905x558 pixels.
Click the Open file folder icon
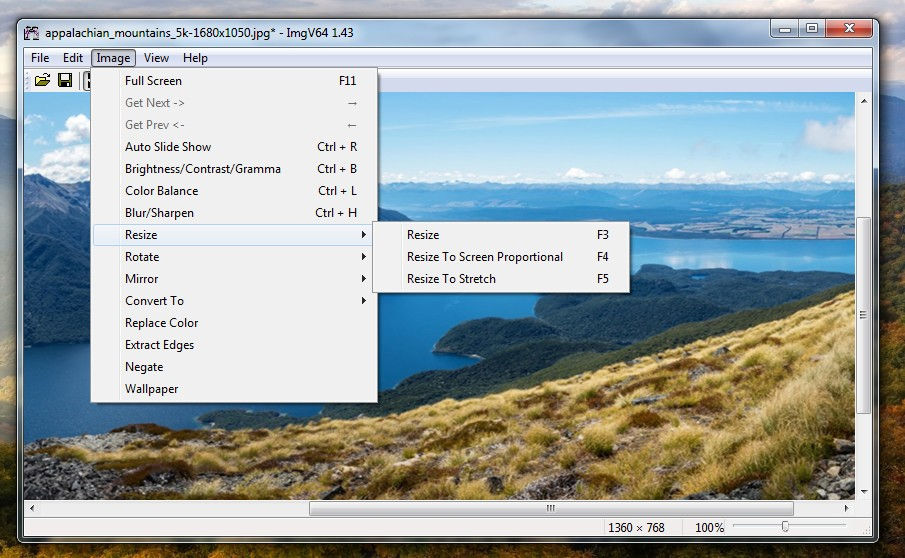point(42,80)
